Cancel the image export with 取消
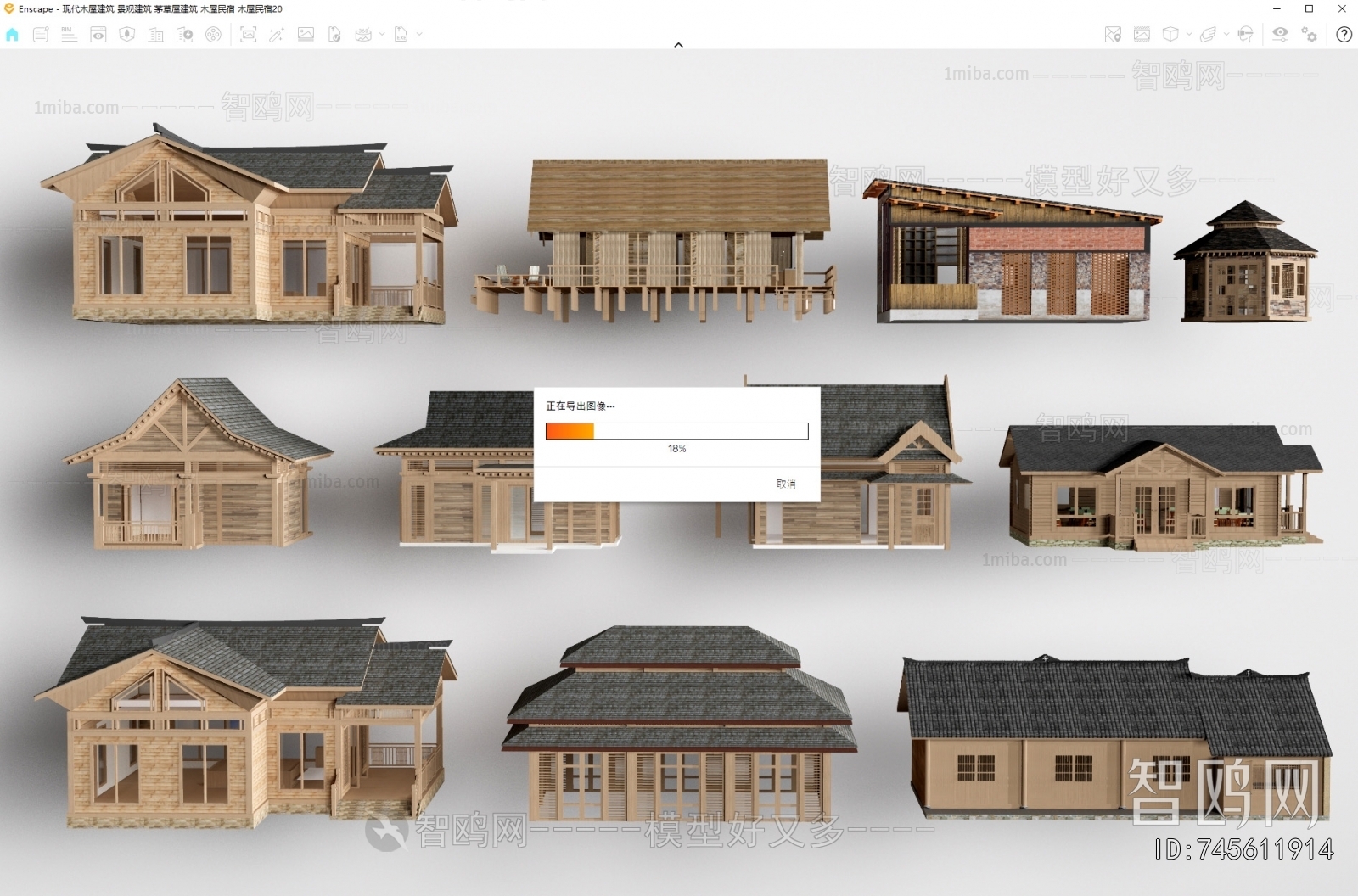The image size is (1358, 896). point(785,483)
